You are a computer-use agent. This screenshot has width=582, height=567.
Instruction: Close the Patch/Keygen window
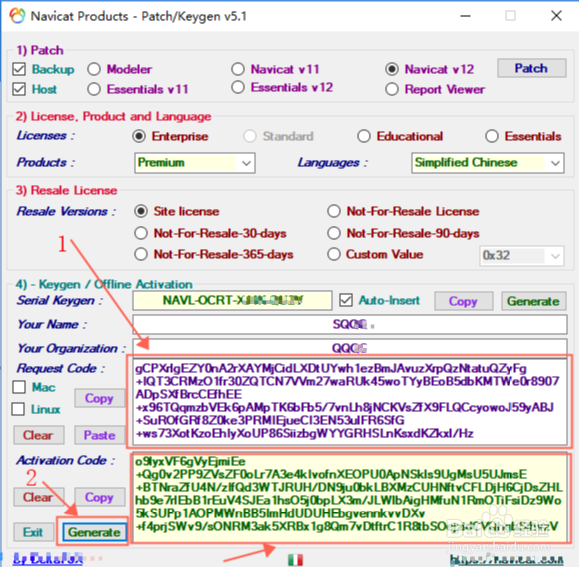click(556, 16)
